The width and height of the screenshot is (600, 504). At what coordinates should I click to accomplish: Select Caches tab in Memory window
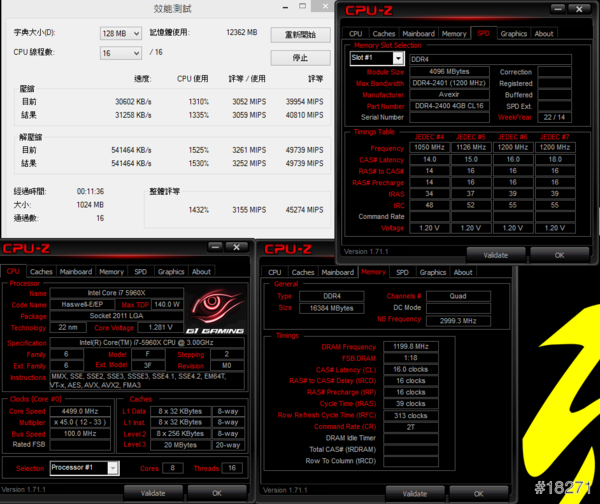click(x=303, y=272)
